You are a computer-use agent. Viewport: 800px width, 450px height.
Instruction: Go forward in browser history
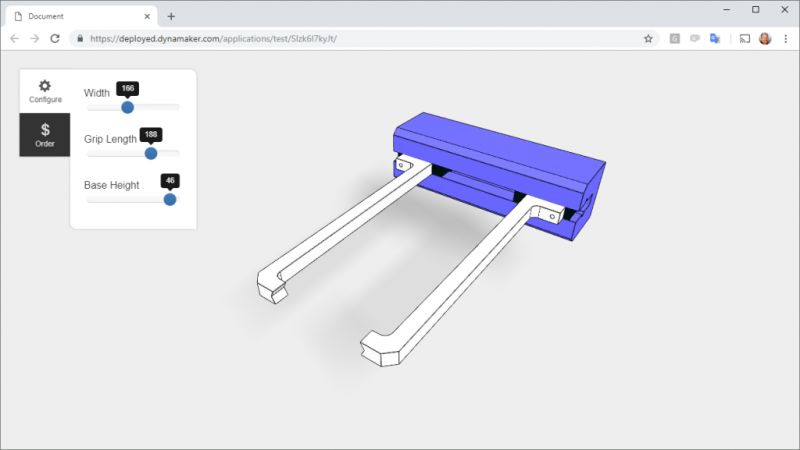pos(34,39)
